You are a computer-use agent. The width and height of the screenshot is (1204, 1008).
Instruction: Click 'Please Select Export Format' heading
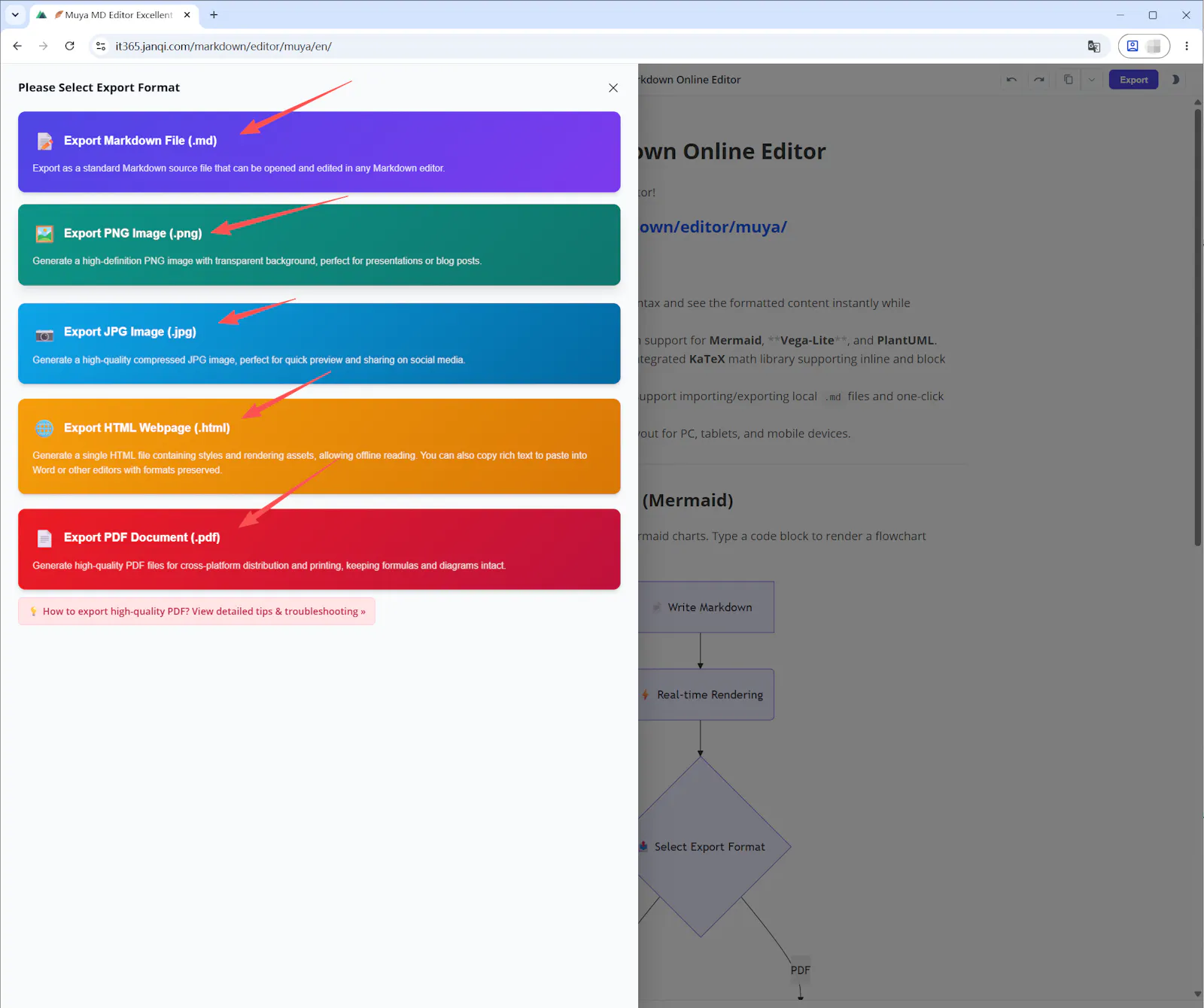(x=99, y=87)
